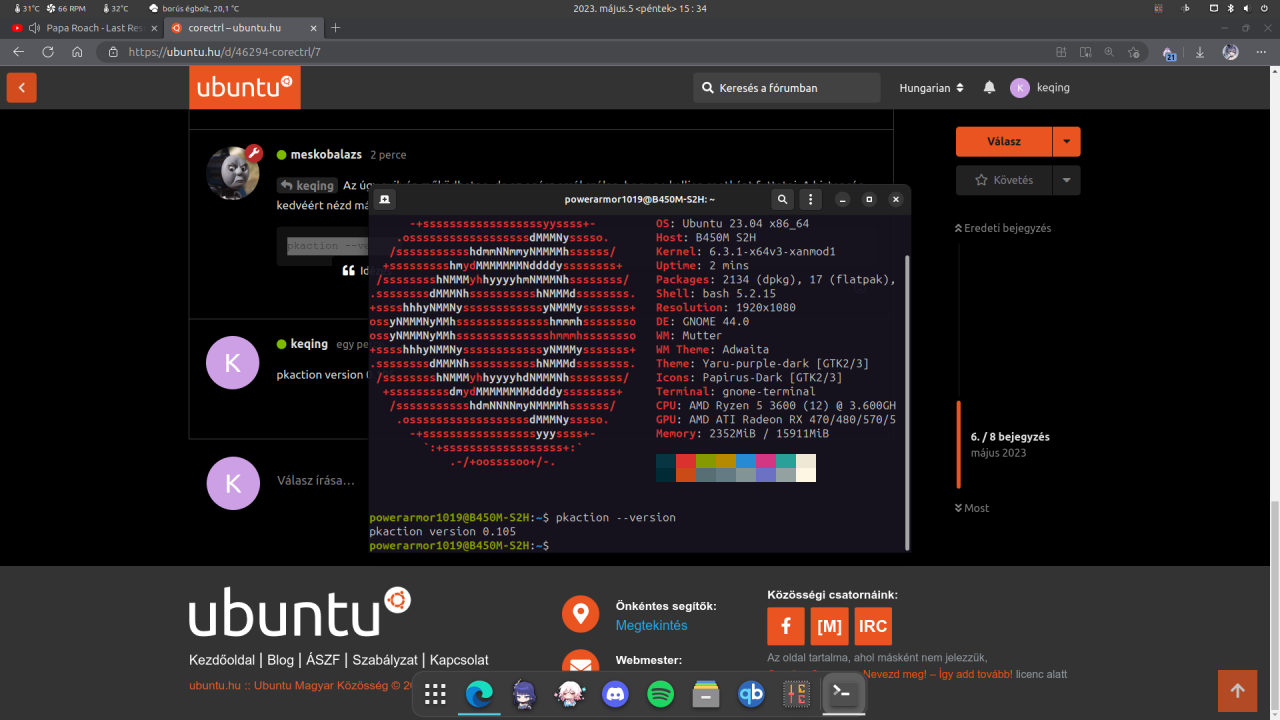The width and height of the screenshot is (1280, 720).
Task: Open the Facebook community channel icon
Action: pyautogui.click(x=786, y=626)
